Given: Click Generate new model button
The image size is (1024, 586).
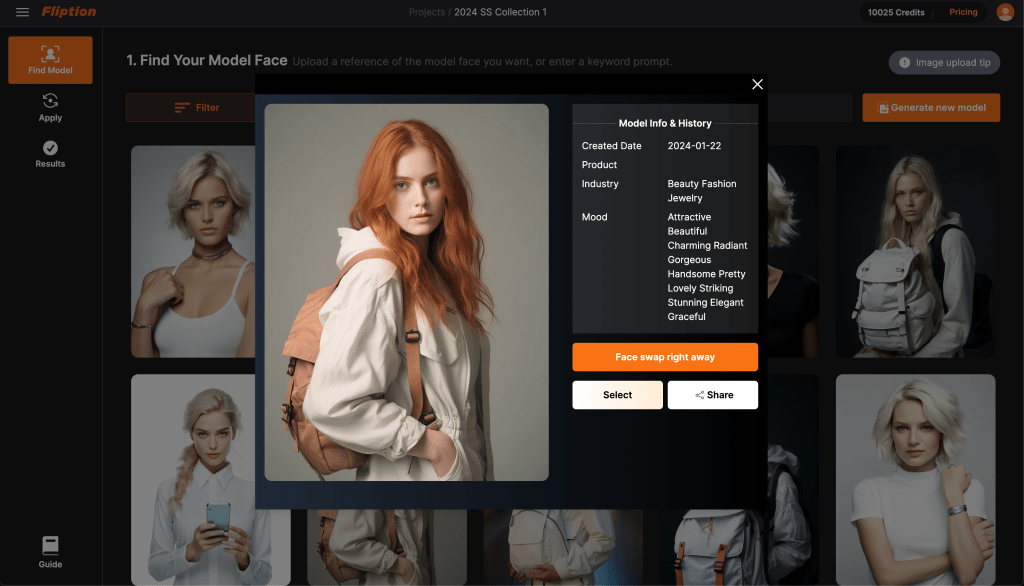Looking at the screenshot, I should pos(931,108).
